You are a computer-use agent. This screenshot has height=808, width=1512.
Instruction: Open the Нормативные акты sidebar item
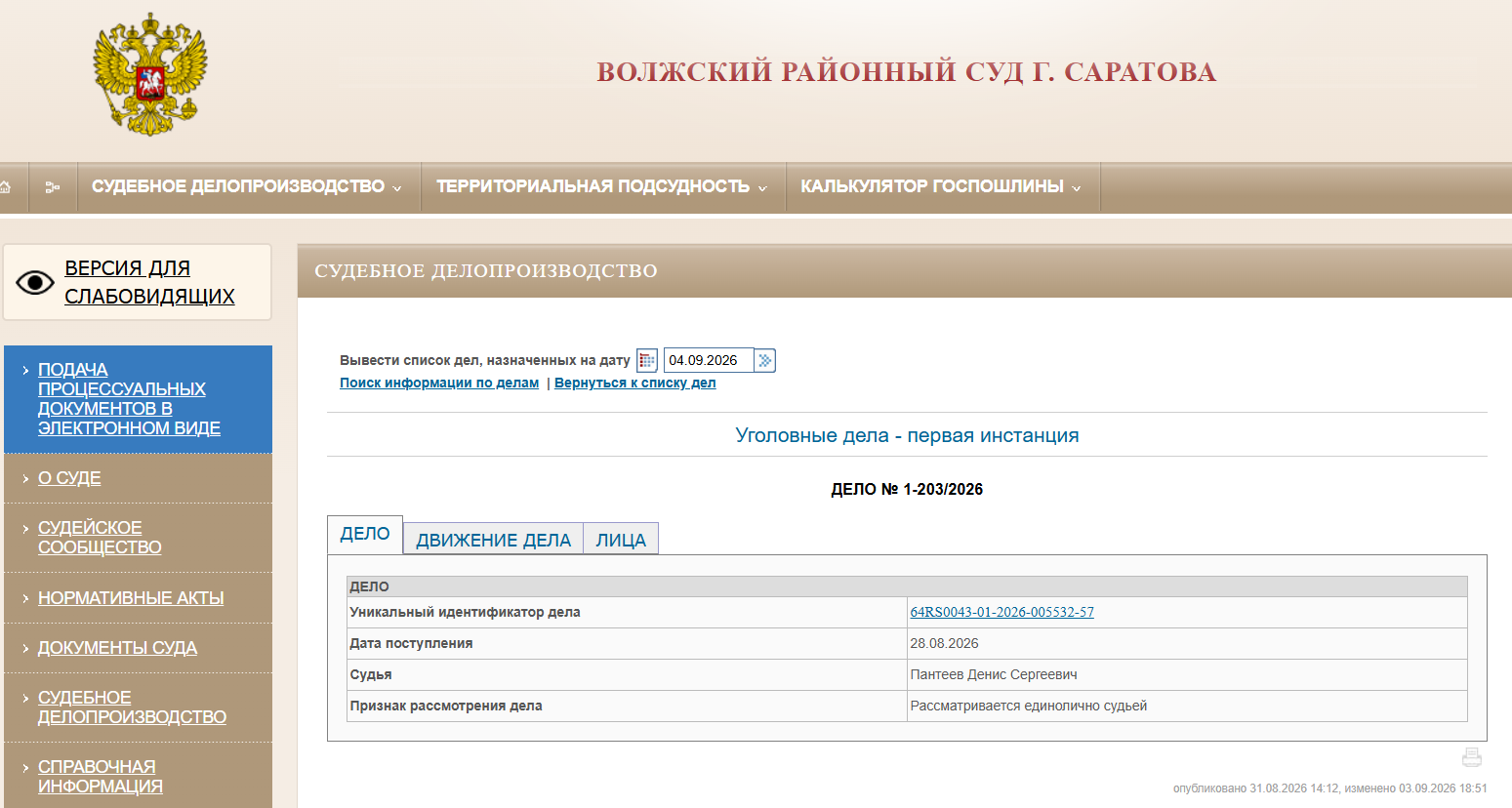pos(131,597)
